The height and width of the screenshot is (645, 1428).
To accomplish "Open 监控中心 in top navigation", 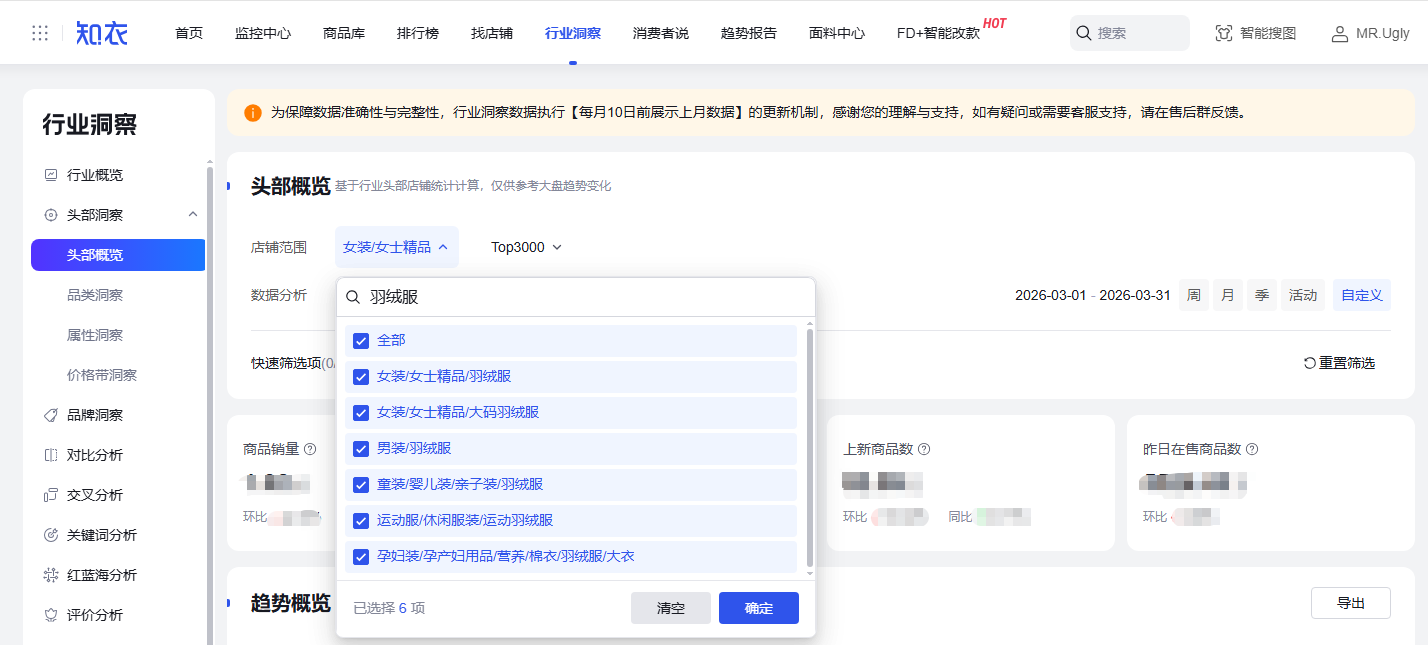I will pyautogui.click(x=263, y=33).
